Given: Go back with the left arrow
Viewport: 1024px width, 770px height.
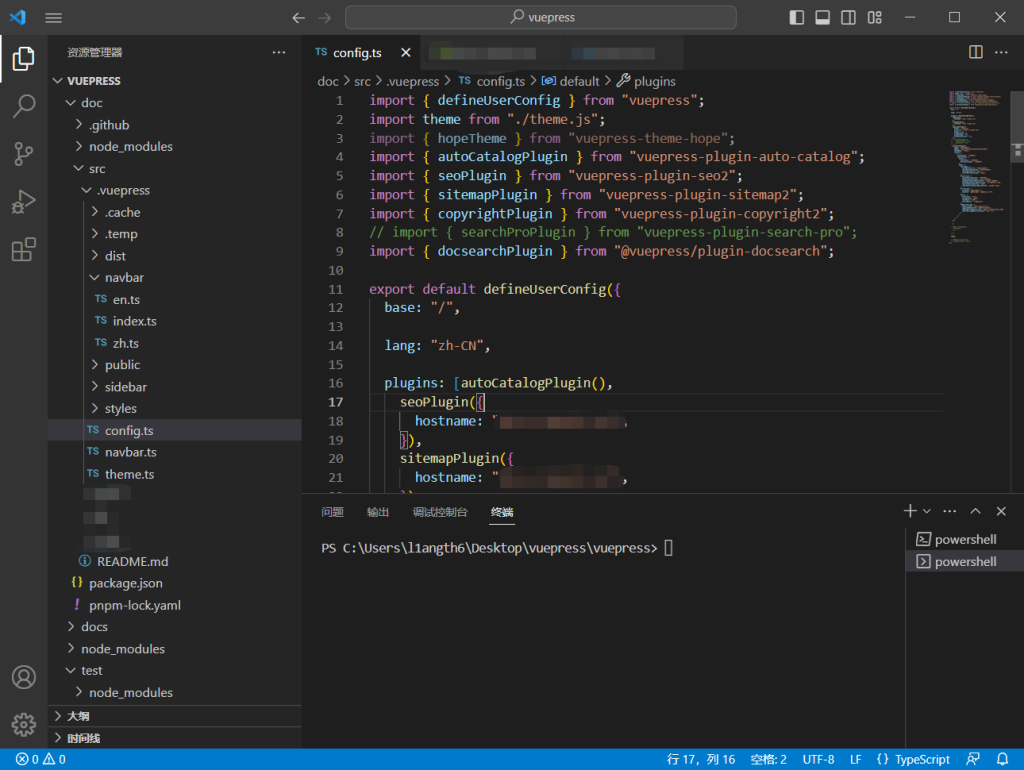Looking at the screenshot, I should pos(298,18).
